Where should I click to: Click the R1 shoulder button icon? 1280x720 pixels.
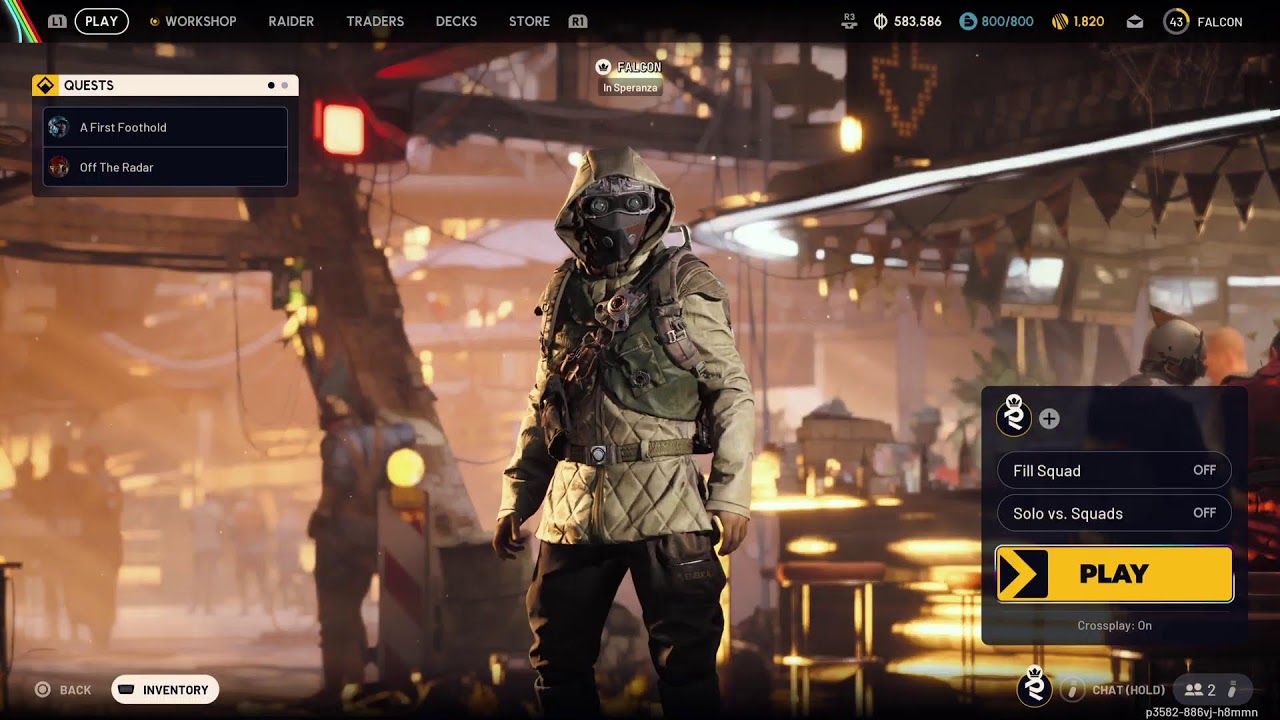pyautogui.click(x=577, y=21)
